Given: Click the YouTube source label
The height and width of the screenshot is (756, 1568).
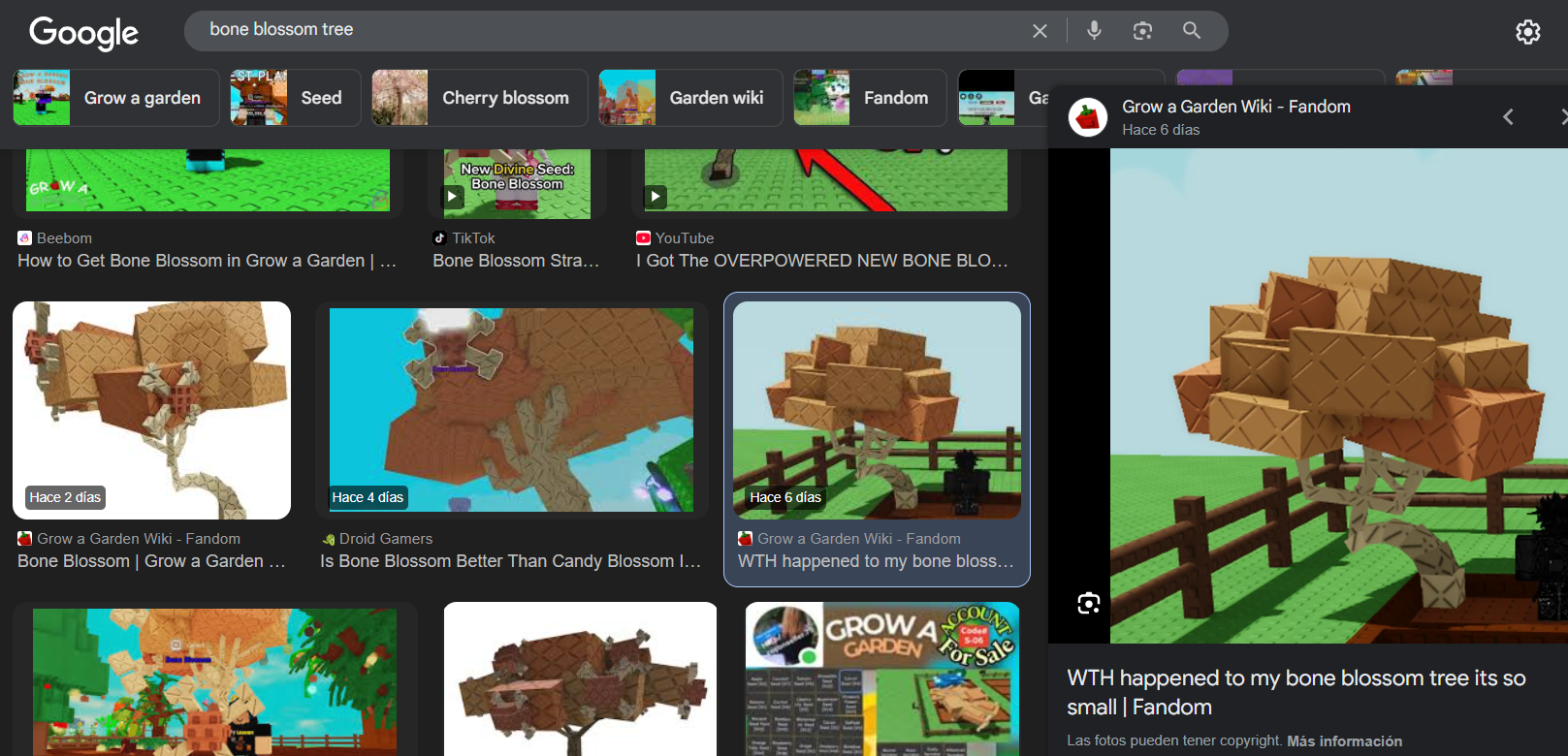Looking at the screenshot, I should point(685,238).
